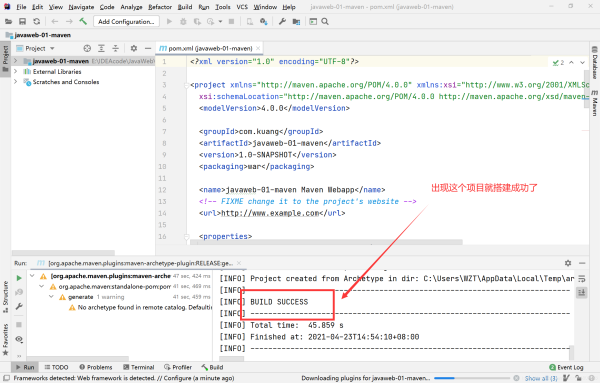Expand the External Libraries tree node
This screenshot has height=383, width=600.
pyautogui.click(x=15, y=72)
